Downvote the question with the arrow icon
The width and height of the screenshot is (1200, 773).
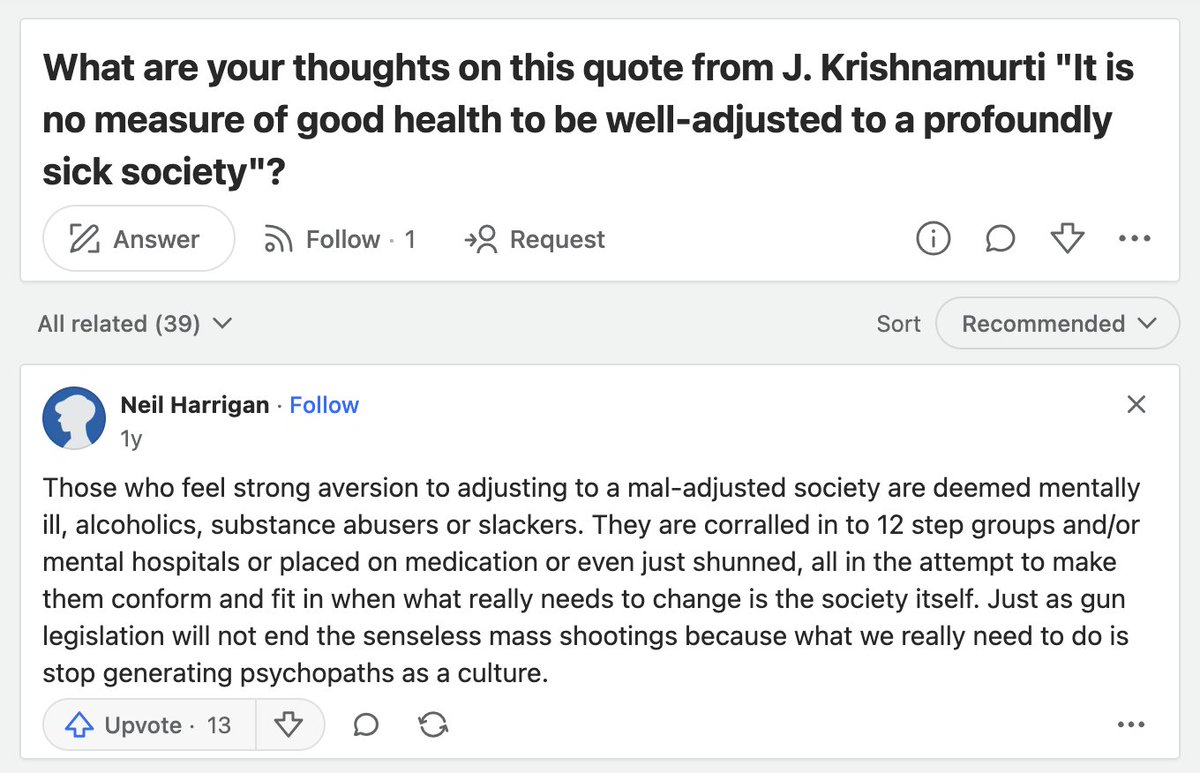coord(1067,239)
